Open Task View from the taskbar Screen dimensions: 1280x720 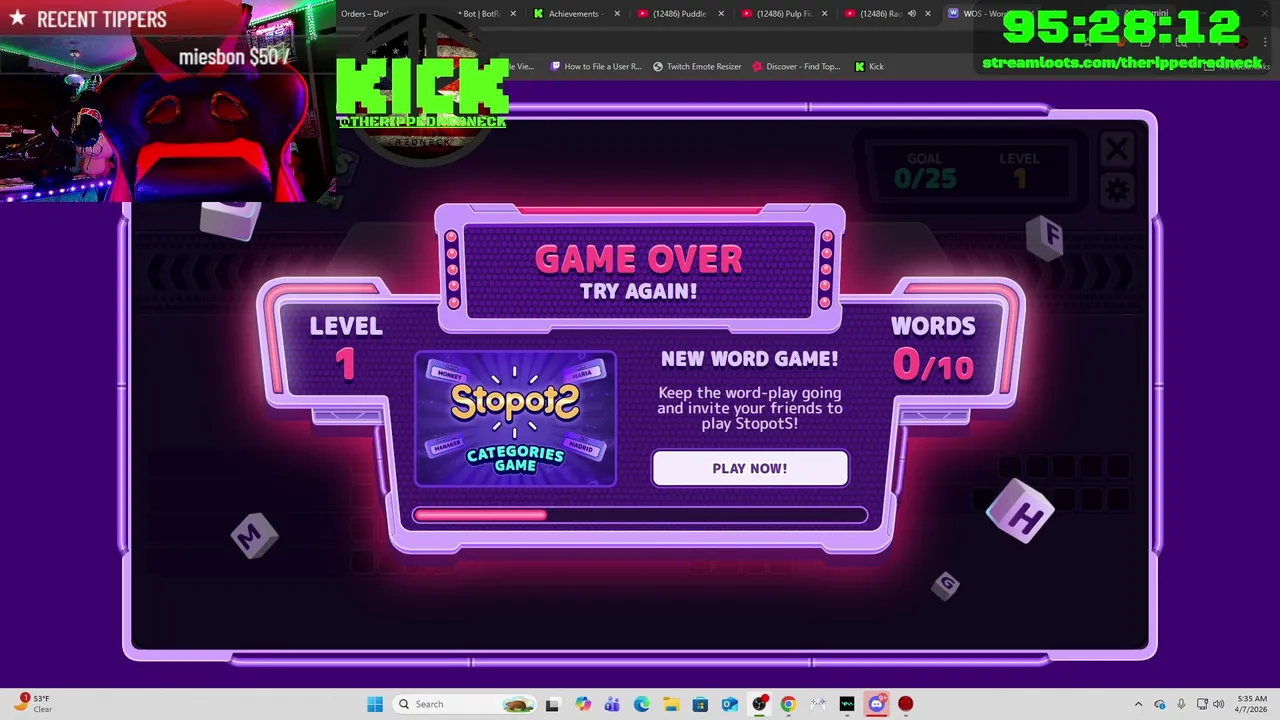(x=552, y=704)
